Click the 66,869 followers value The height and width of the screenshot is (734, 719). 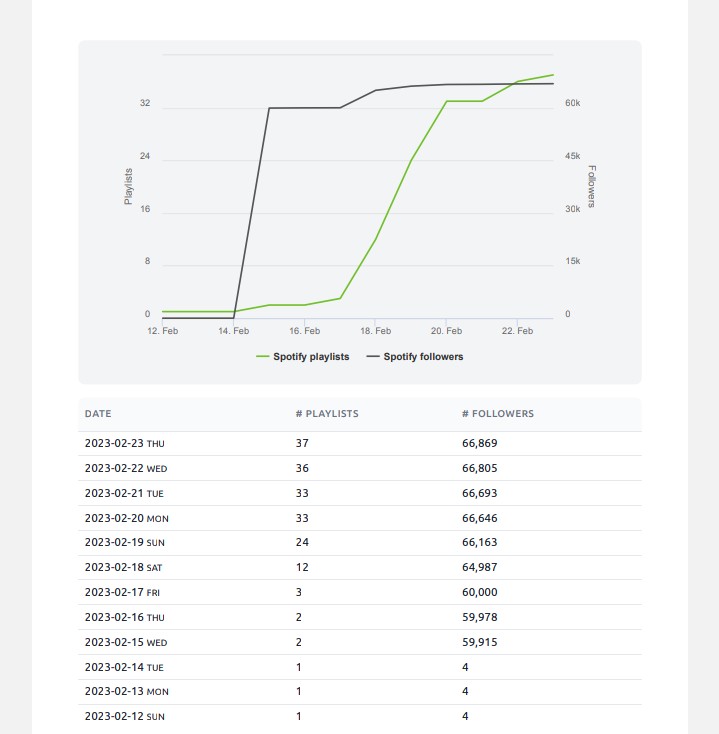pyautogui.click(x=479, y=443)
